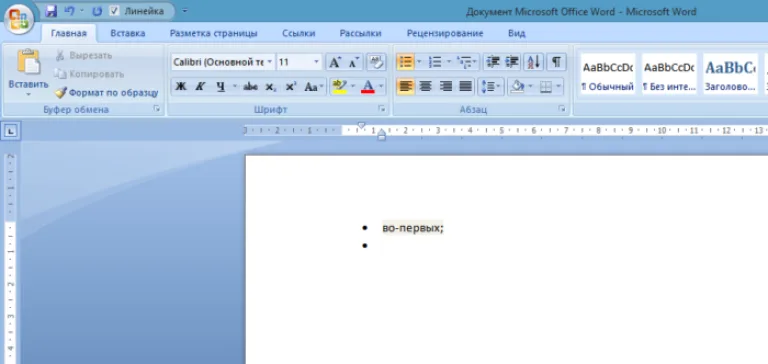
Task: Click Формат по образцу button
Action: [106, 93]
